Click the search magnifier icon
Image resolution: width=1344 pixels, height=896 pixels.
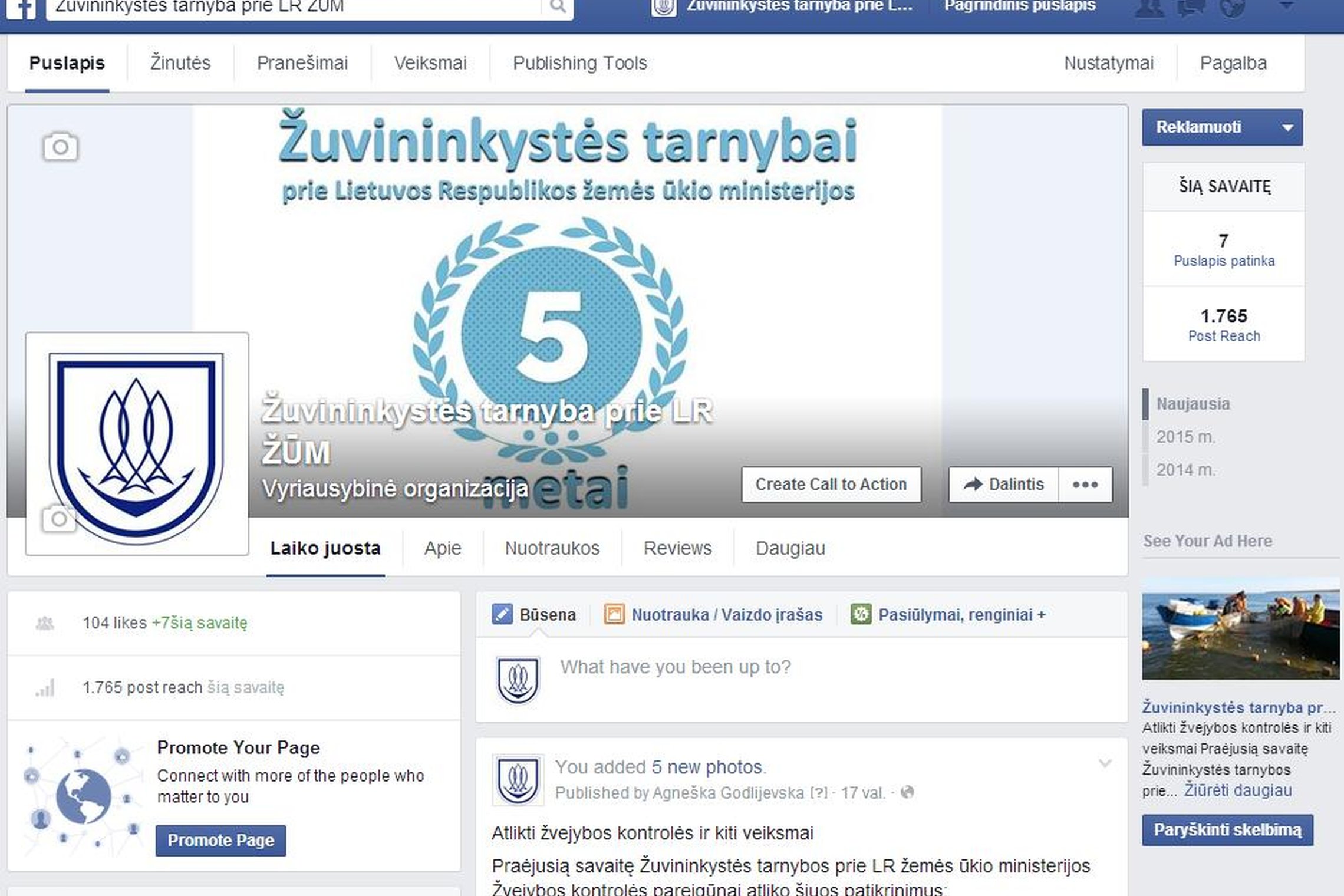pos(557,6)
